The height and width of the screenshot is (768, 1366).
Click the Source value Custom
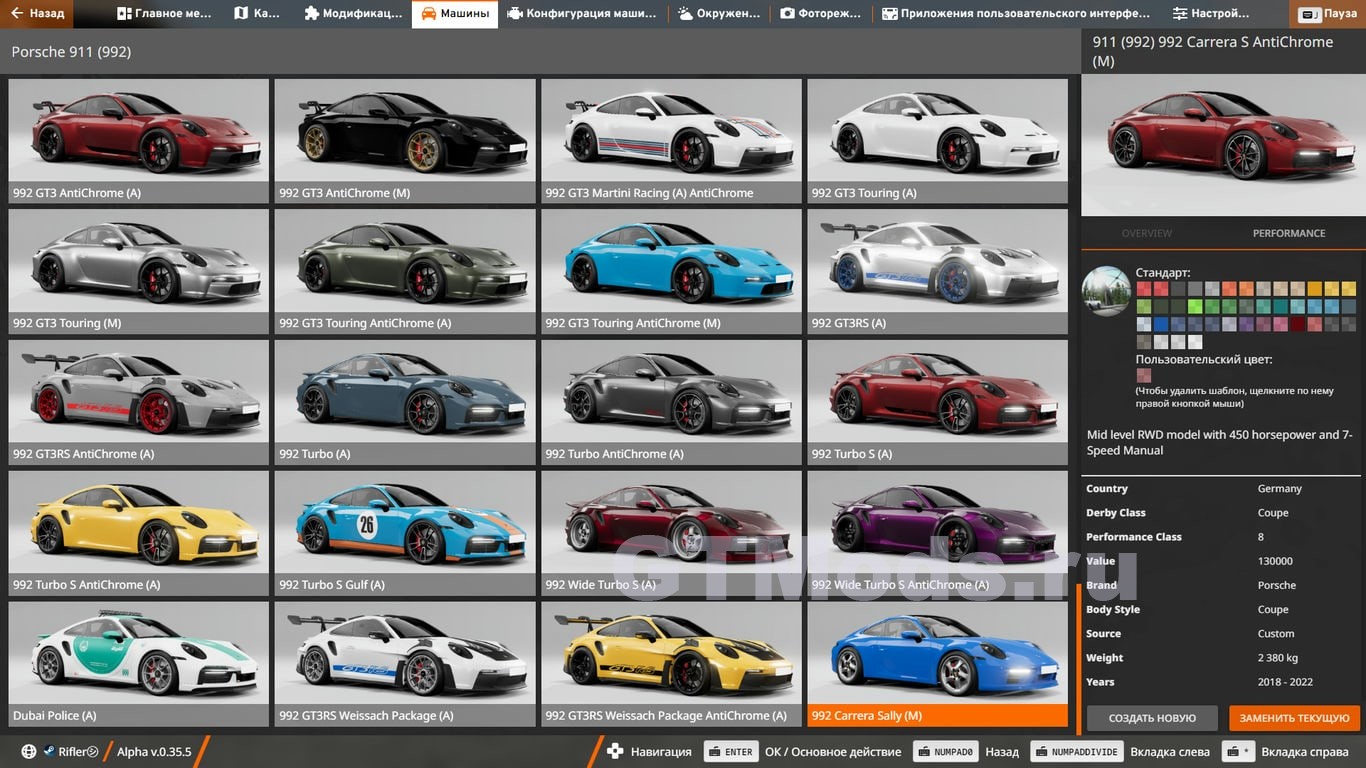(1276, 634)
